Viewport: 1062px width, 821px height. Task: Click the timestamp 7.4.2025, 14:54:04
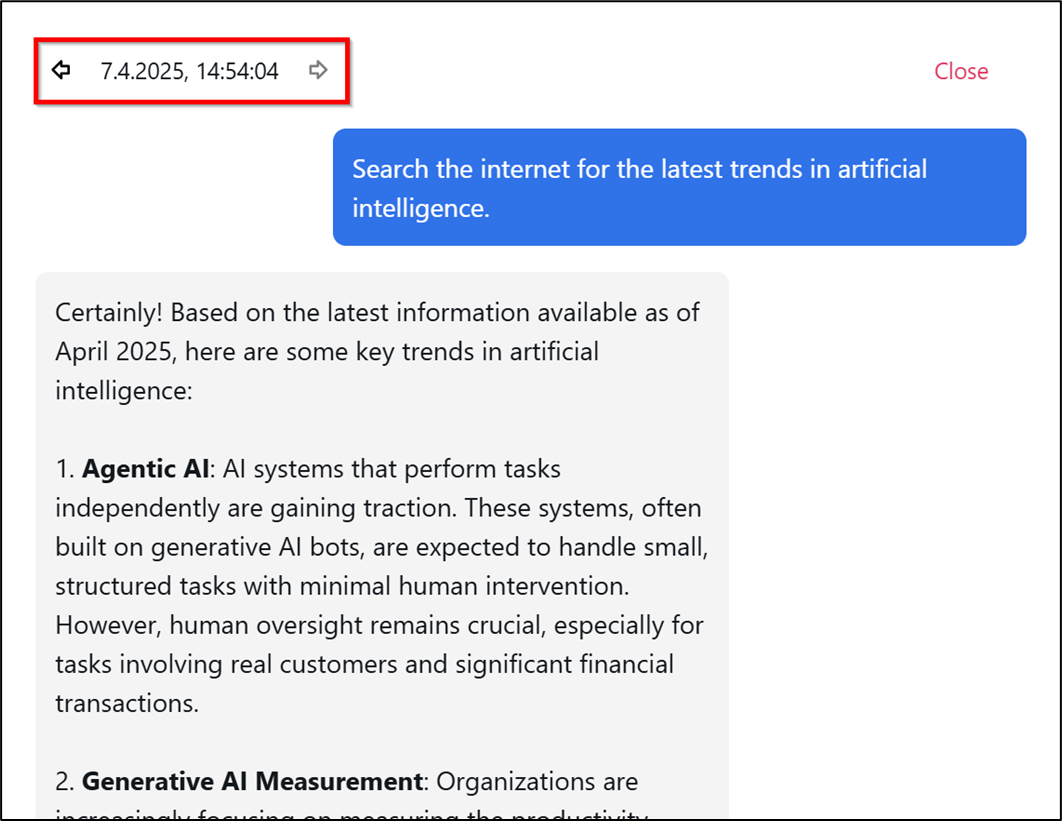[x=189, y=71]
